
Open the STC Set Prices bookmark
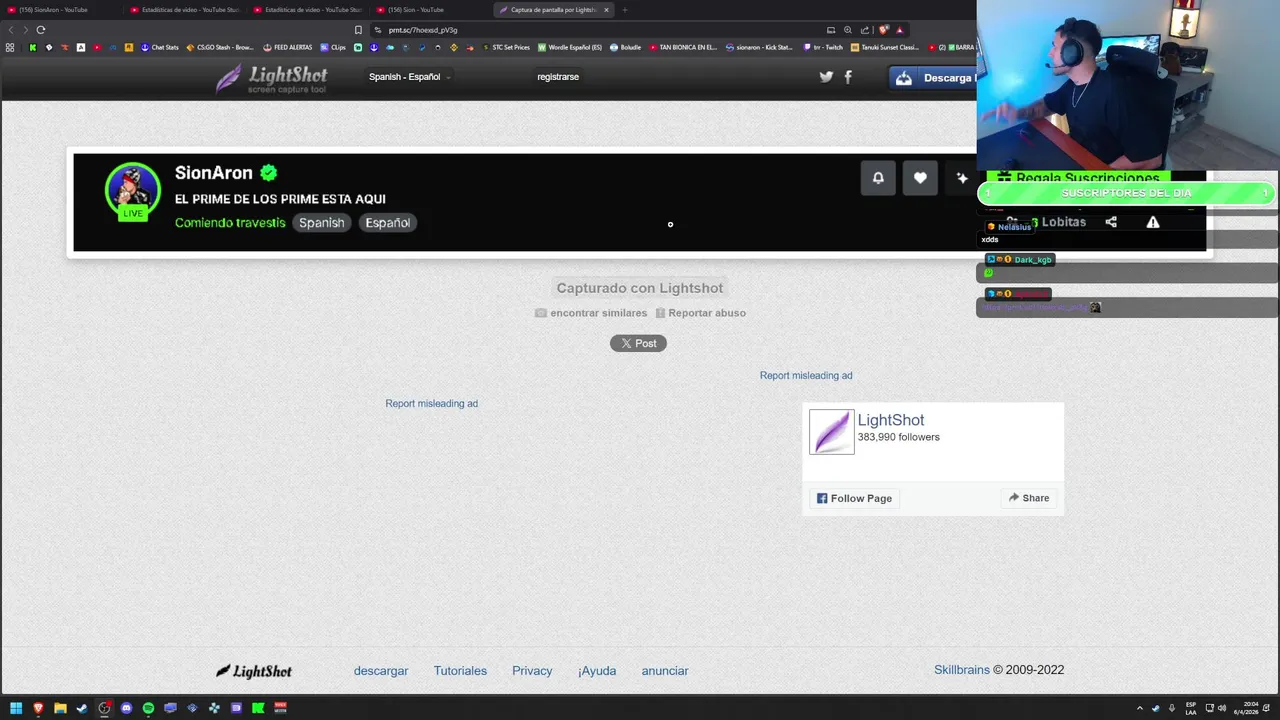(x=506, y=47)
